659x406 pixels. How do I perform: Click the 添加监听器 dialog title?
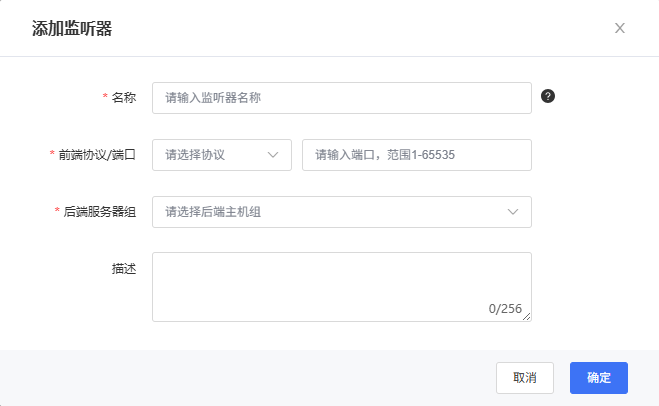[72, 28]
